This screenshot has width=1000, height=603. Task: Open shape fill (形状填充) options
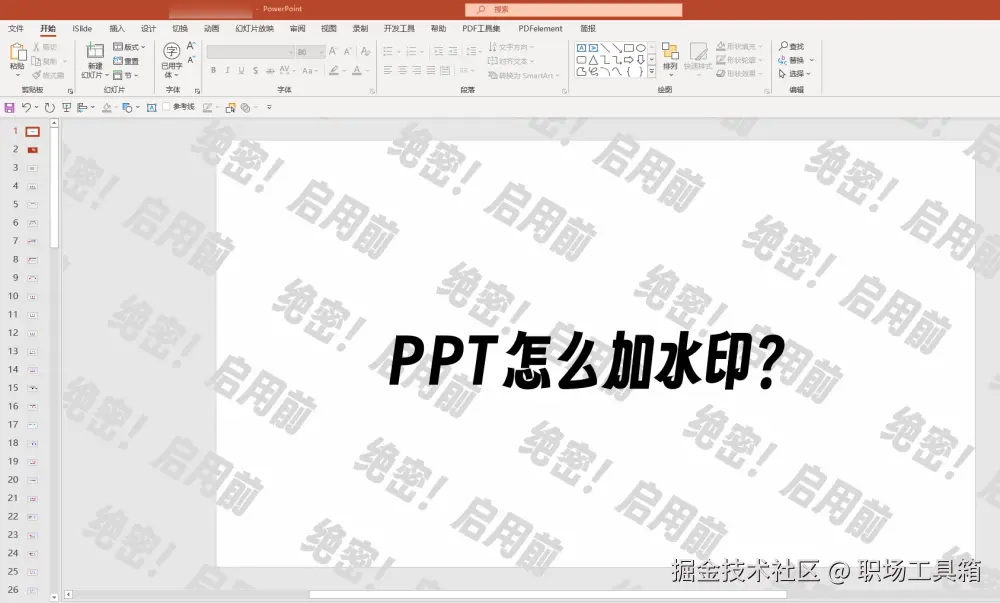tap(739, 47)
